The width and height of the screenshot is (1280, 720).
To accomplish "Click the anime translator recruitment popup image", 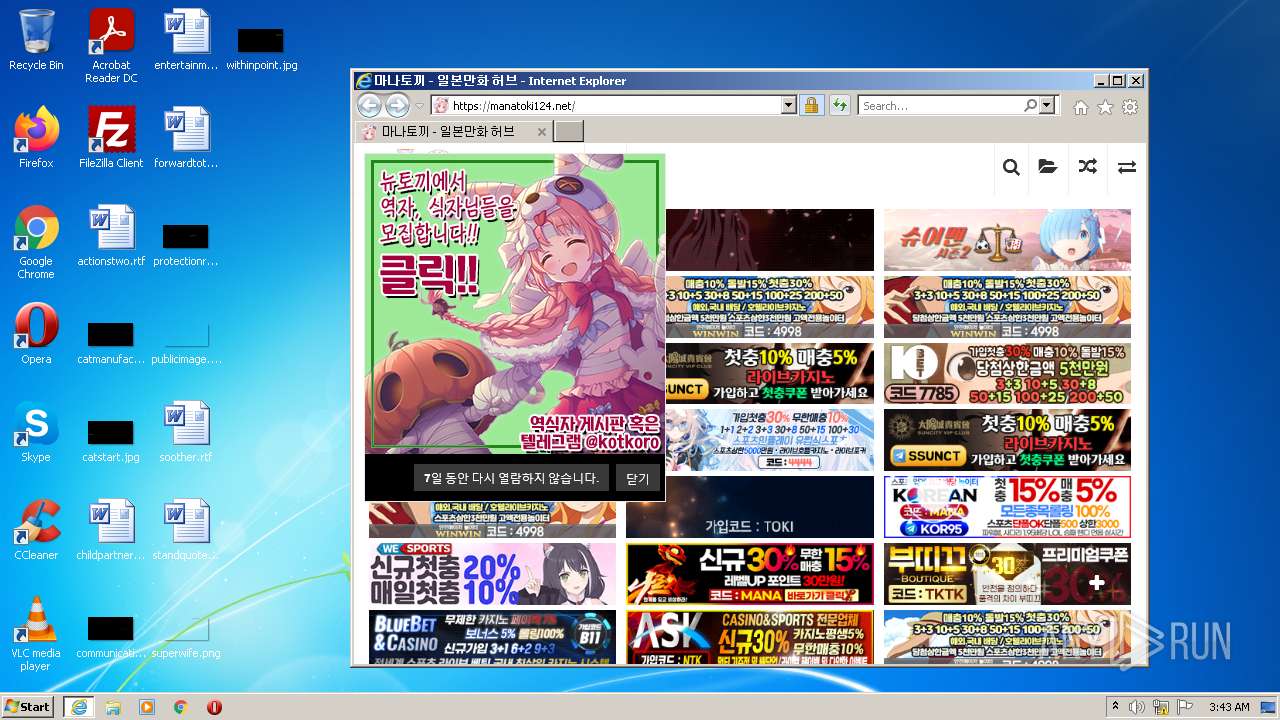I will tap(515, 303).
